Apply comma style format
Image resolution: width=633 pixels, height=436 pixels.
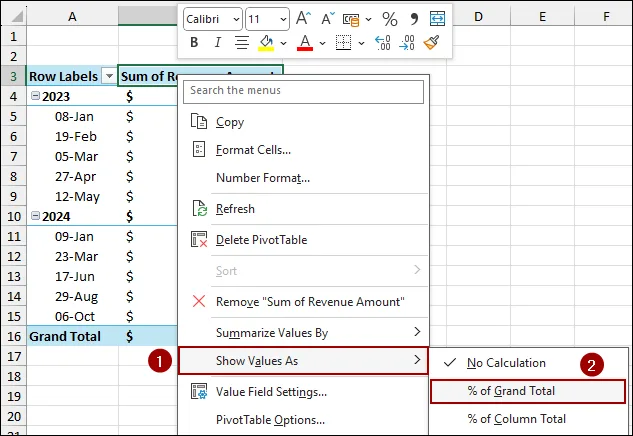click(414, 19)
